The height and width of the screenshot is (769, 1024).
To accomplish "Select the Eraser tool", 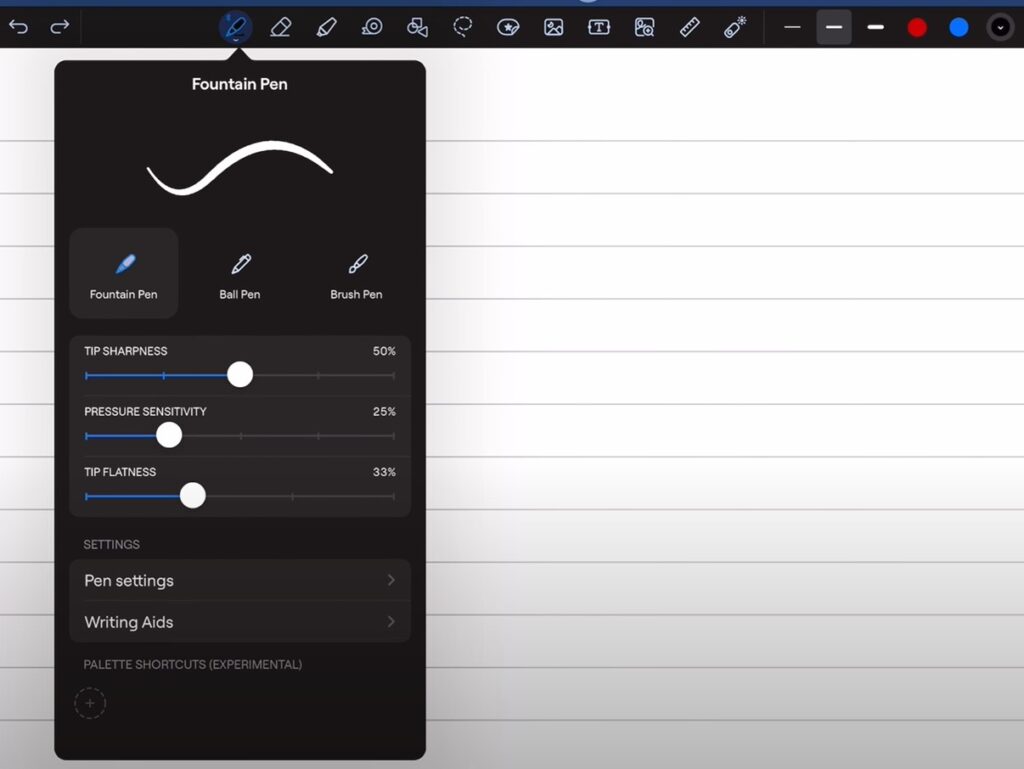I will [x=280, y=27].
